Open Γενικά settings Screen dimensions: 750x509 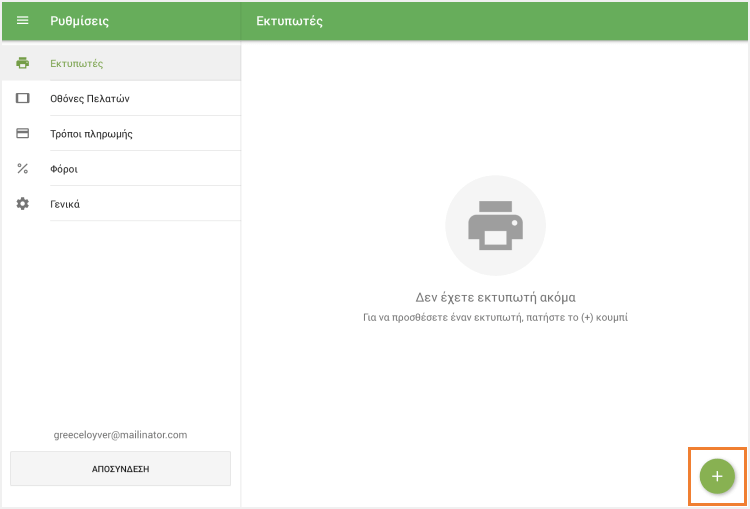point(121,204)
